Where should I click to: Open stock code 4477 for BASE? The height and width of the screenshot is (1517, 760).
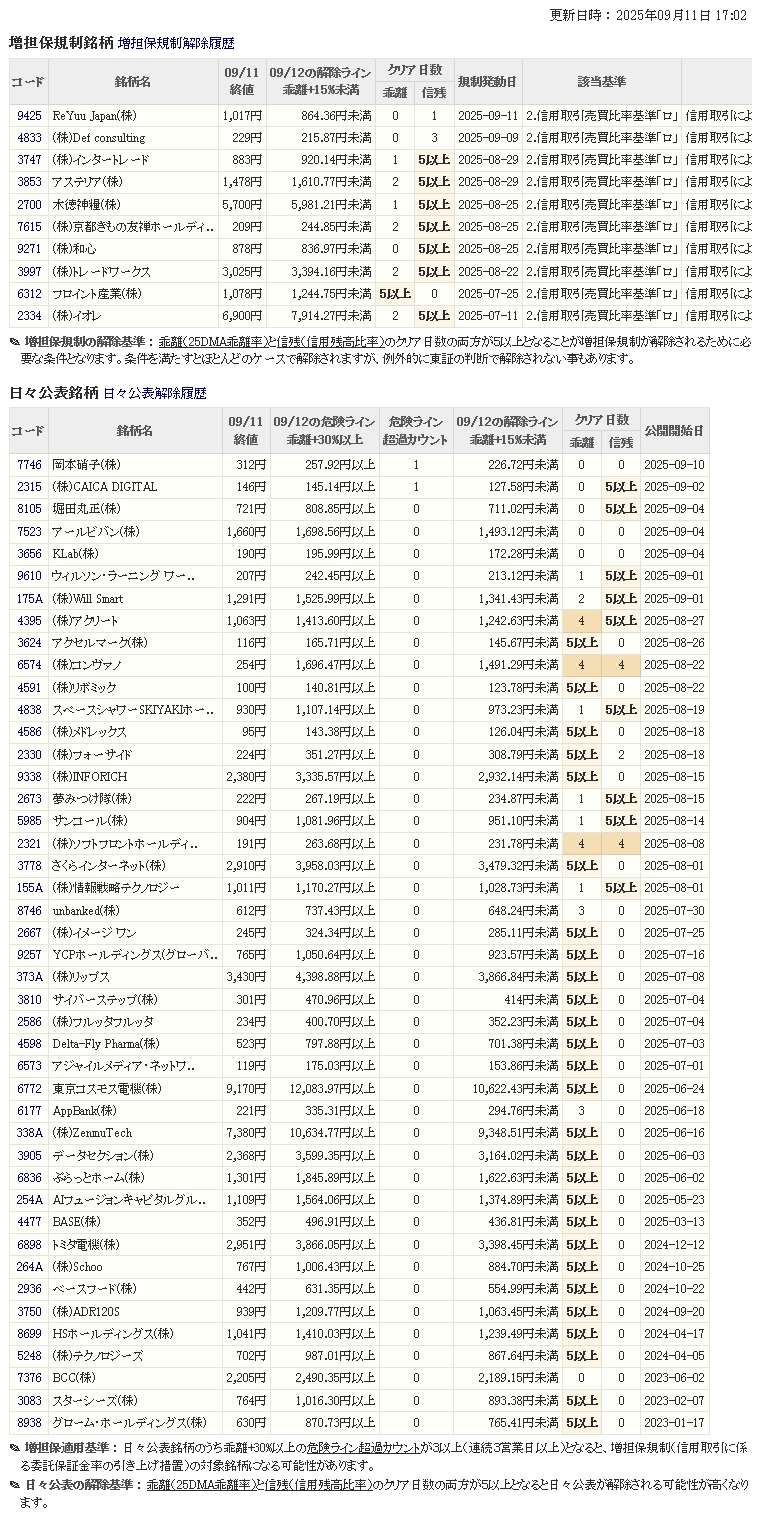(x=29, y=1222)
